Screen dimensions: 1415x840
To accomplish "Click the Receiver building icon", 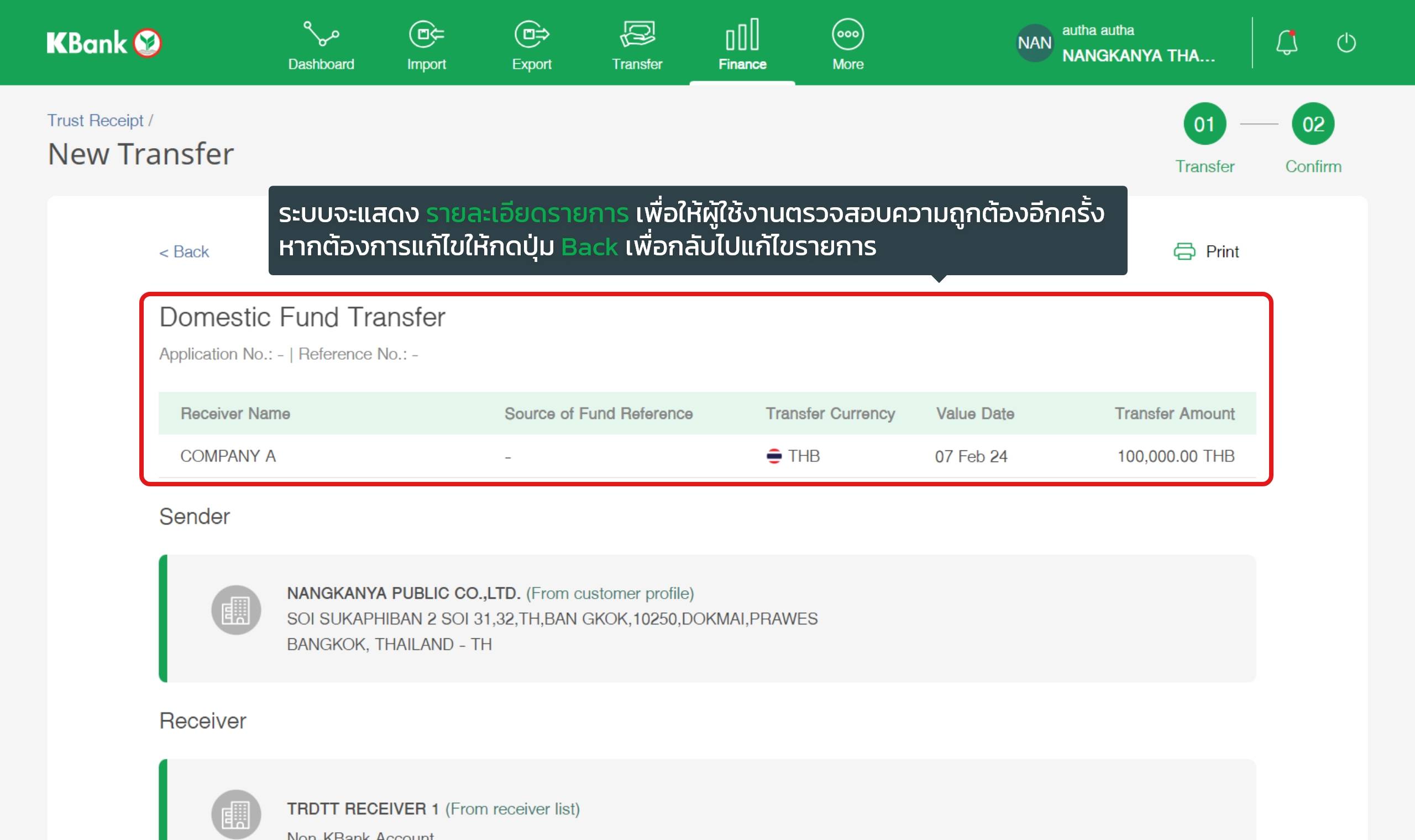I will (236, 814).
